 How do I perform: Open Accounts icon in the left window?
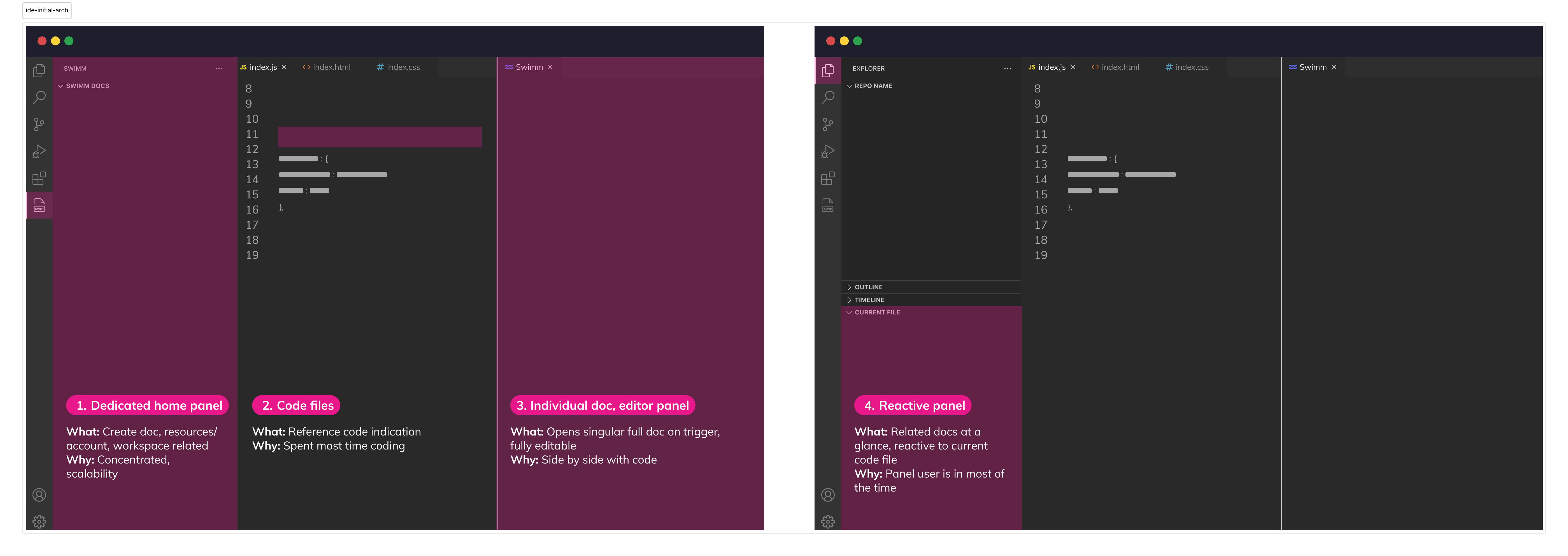[39, 495]
